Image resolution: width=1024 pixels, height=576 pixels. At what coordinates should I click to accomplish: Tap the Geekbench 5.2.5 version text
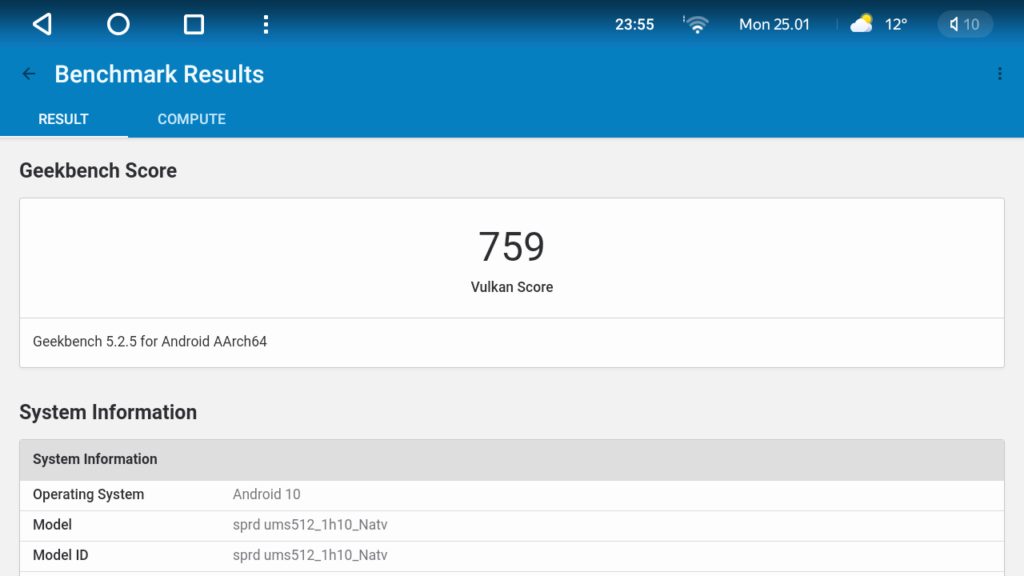pyautogui.click(x=150, y=342)
